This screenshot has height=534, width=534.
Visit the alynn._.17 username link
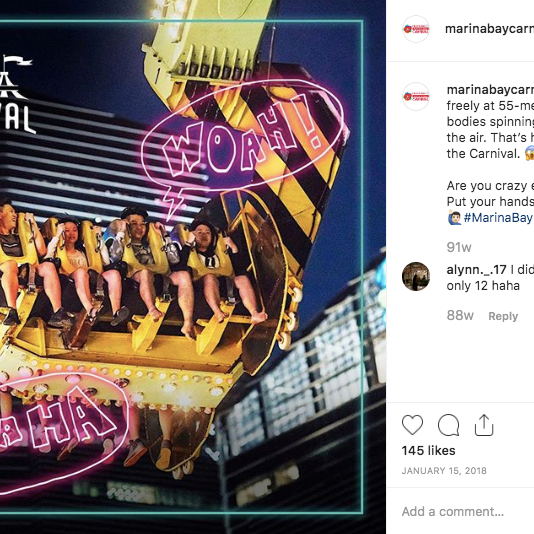point(476,270)
